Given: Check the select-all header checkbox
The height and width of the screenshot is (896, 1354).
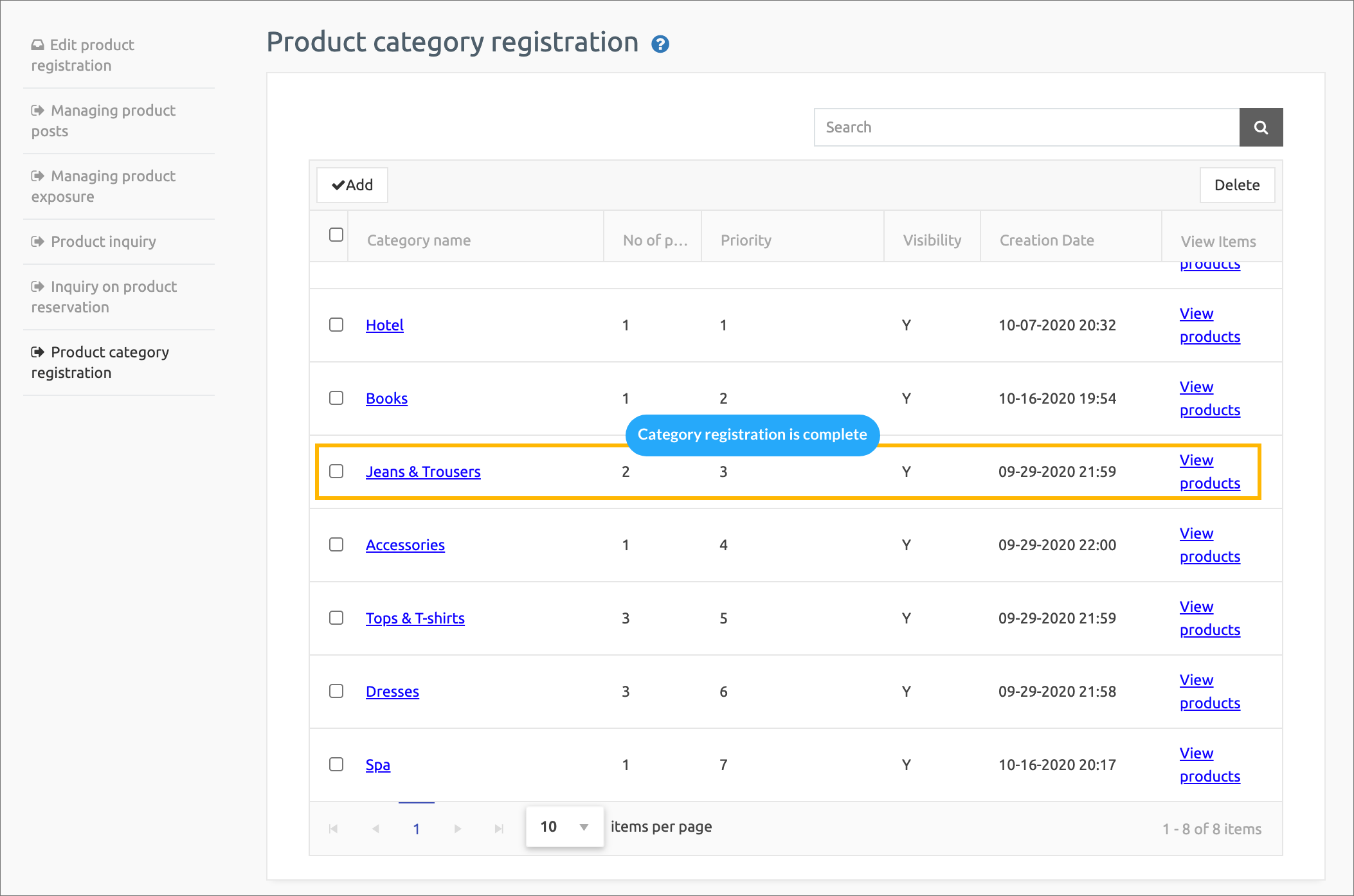Looking at the screenshot, I should pyautogui.click(x=336, y=235).
